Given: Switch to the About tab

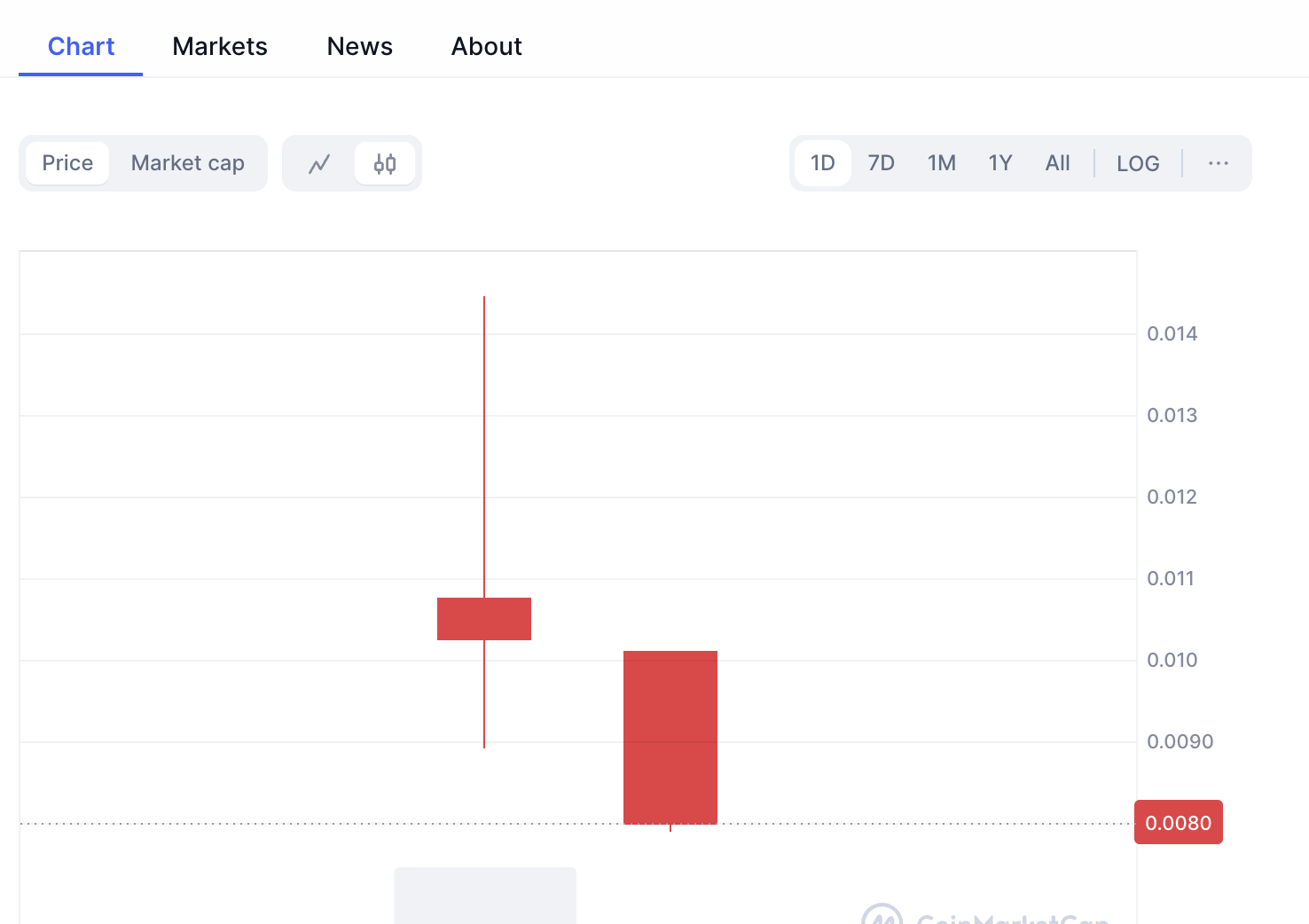Looking at the screenshot, I should point(486,46).
